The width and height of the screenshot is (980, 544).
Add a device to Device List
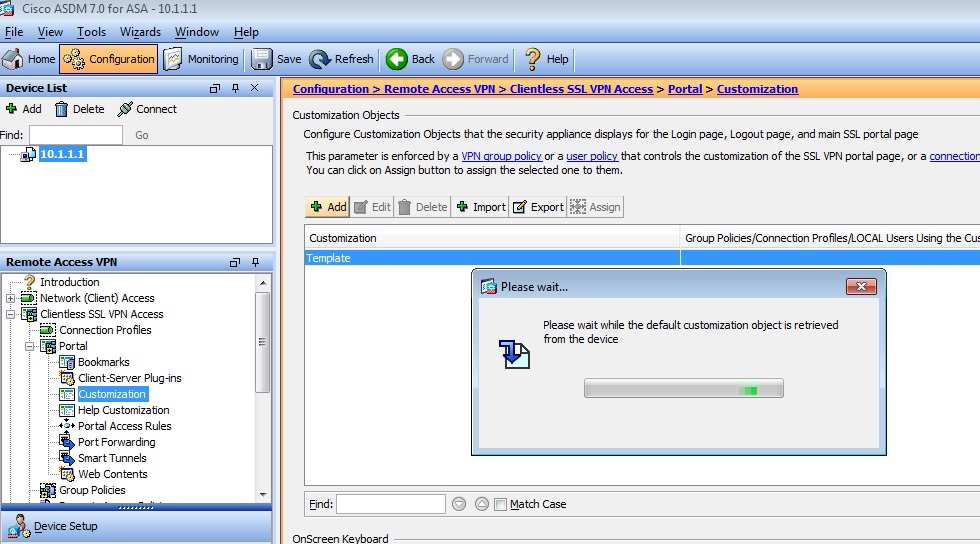pos(24,109)
